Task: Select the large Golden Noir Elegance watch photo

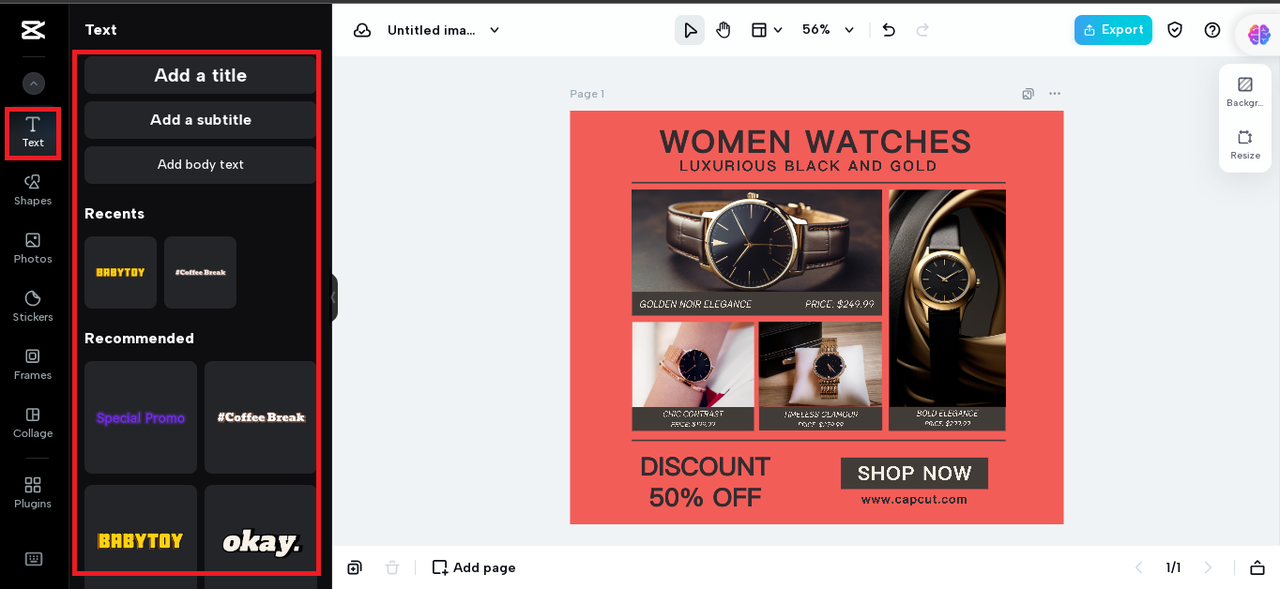Action: (x=757, y=241)
